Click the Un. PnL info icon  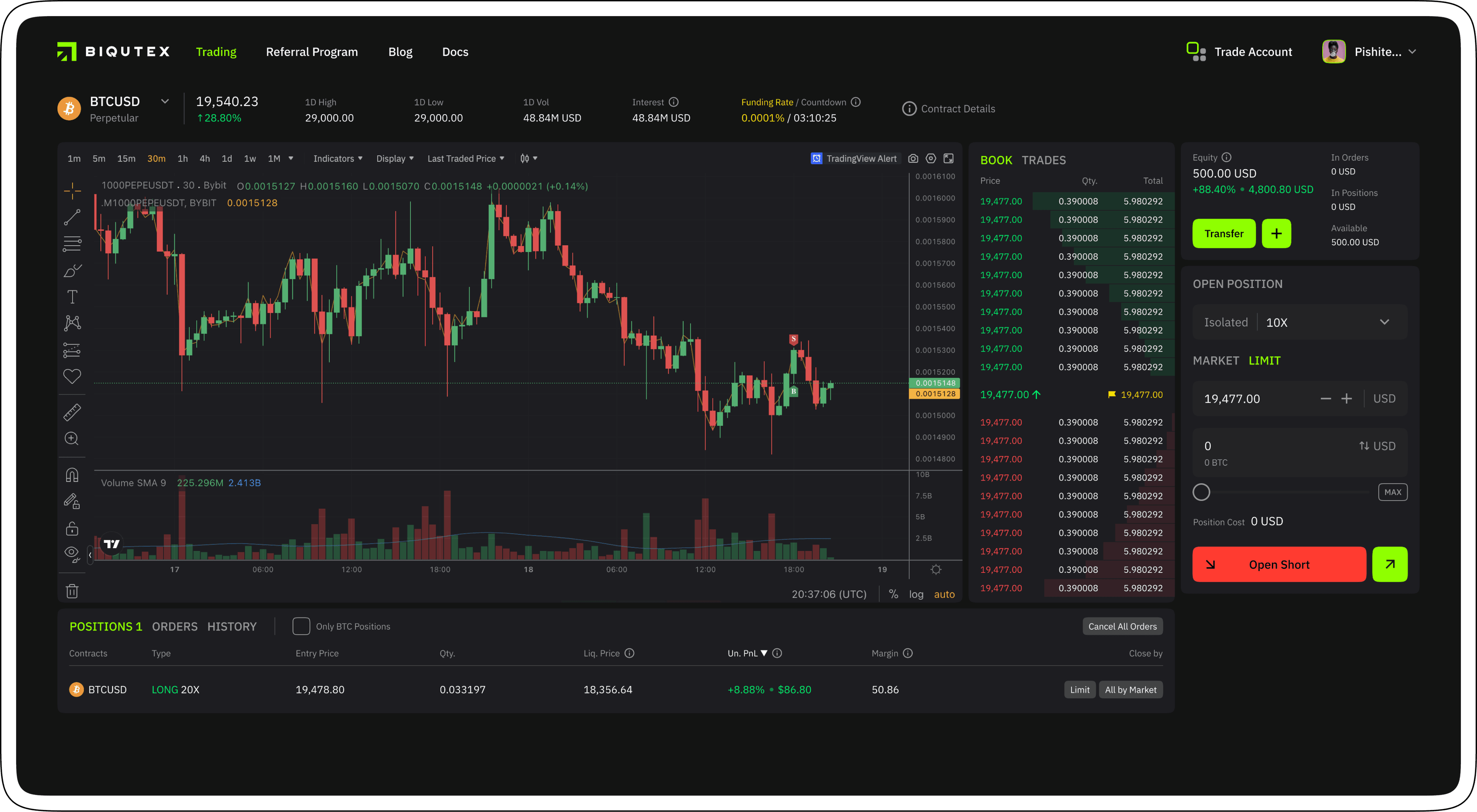(x=777, y=653)
